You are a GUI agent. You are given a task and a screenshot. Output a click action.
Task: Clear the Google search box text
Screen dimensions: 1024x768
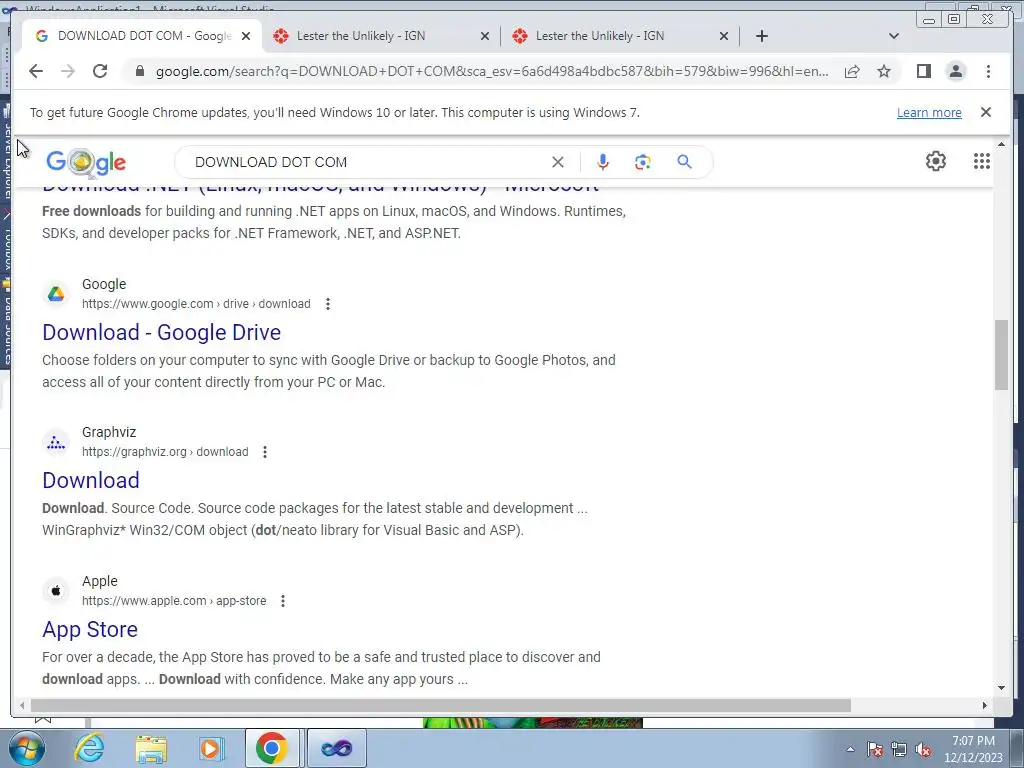coord(558,162)
